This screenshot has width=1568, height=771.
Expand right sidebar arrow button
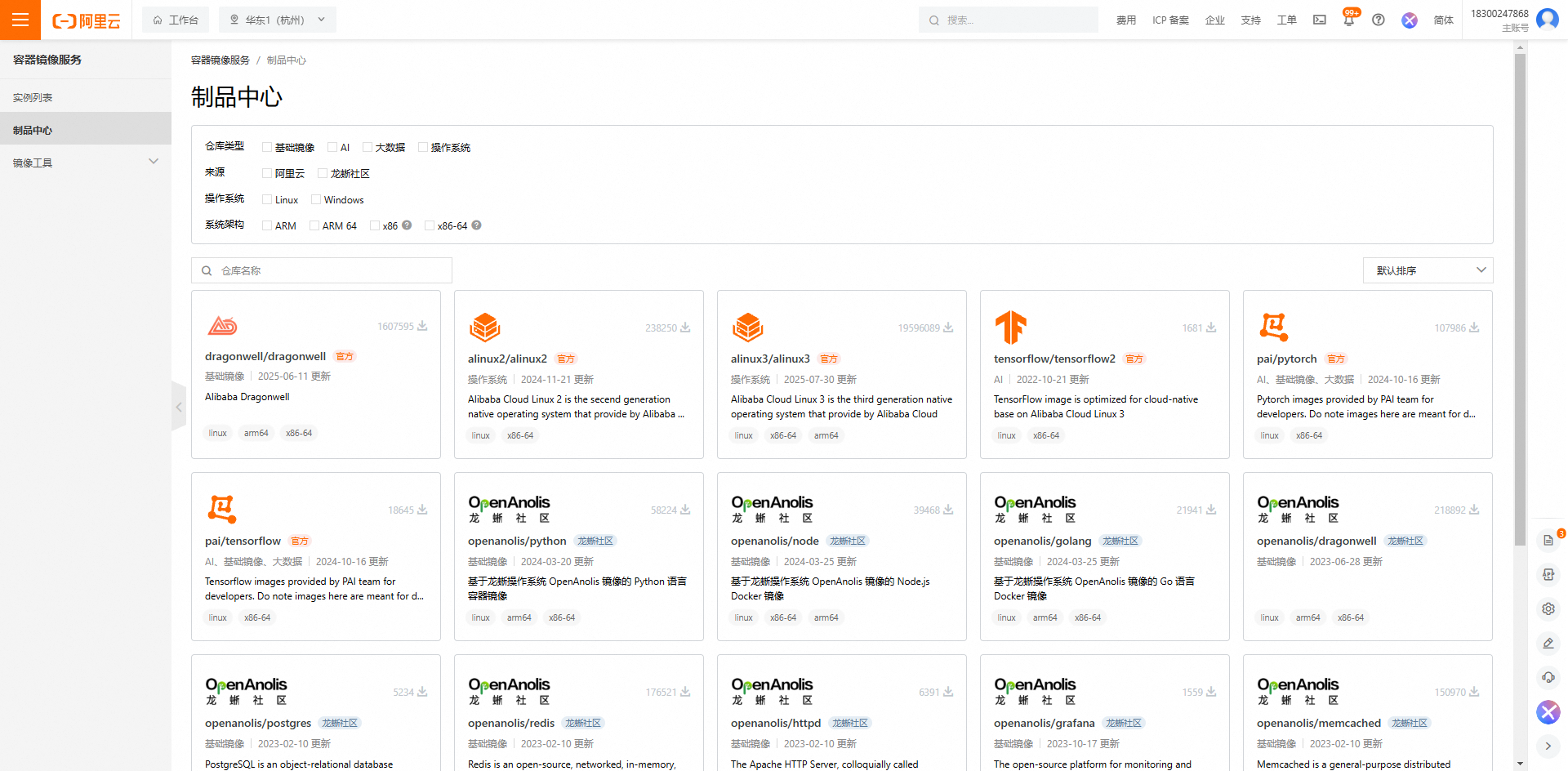point(1548,746)
